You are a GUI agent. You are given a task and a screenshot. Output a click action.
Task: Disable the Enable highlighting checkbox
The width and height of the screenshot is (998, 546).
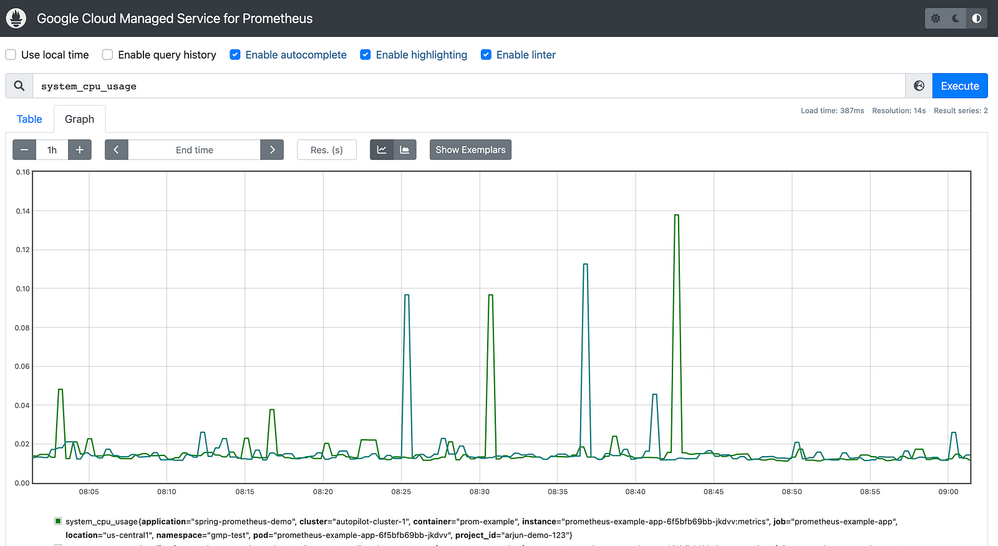coord(365,55)
